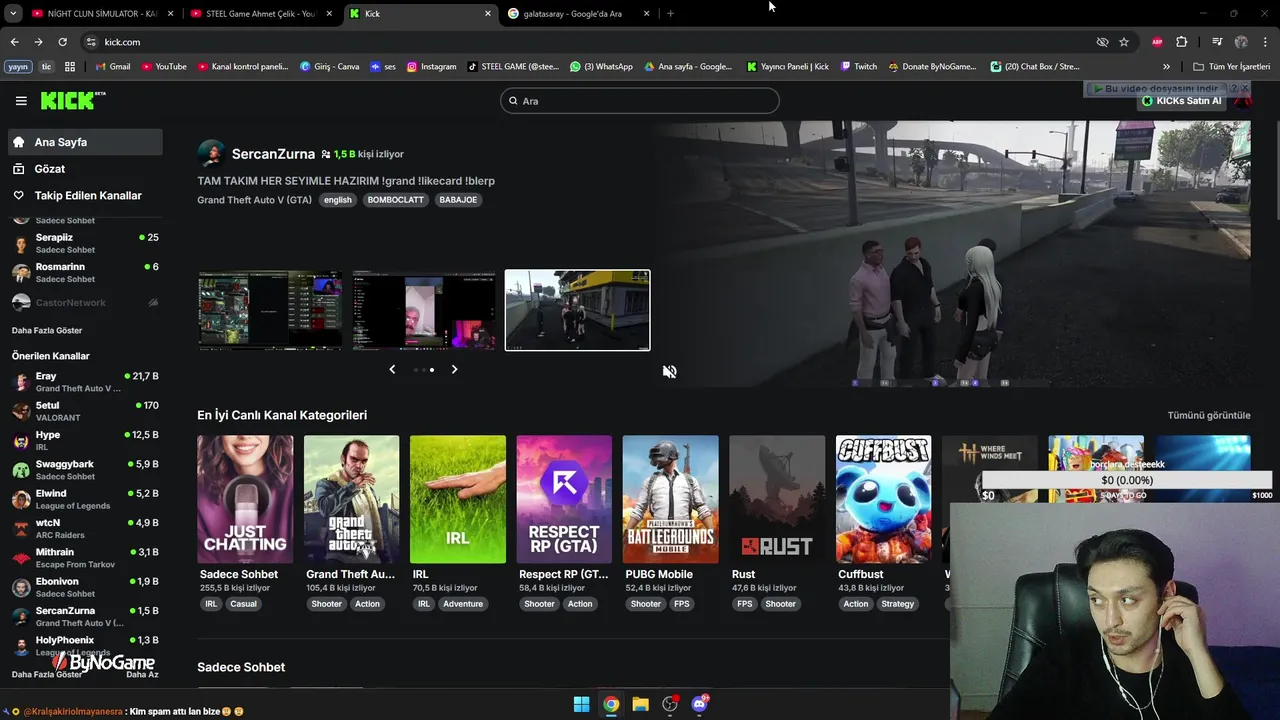1280x720 pixels.
Task: Open Elwind channel in sidebar
Action: (x=85, y=499)
